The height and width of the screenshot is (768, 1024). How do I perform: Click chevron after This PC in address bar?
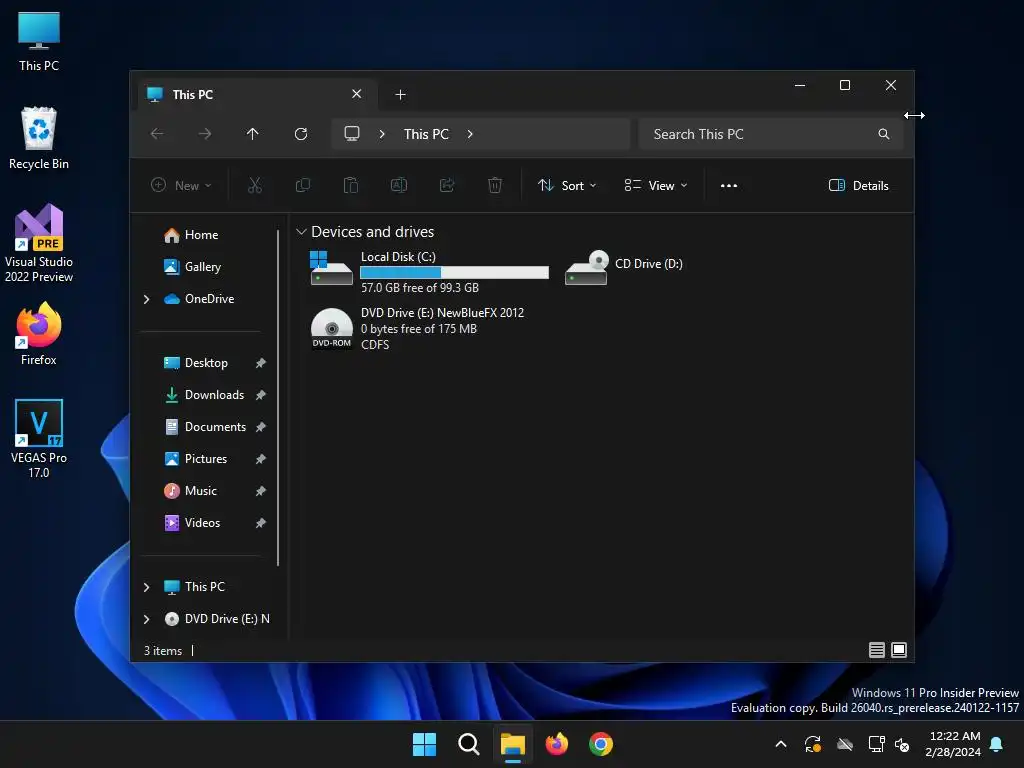click(x=470, y=134)
